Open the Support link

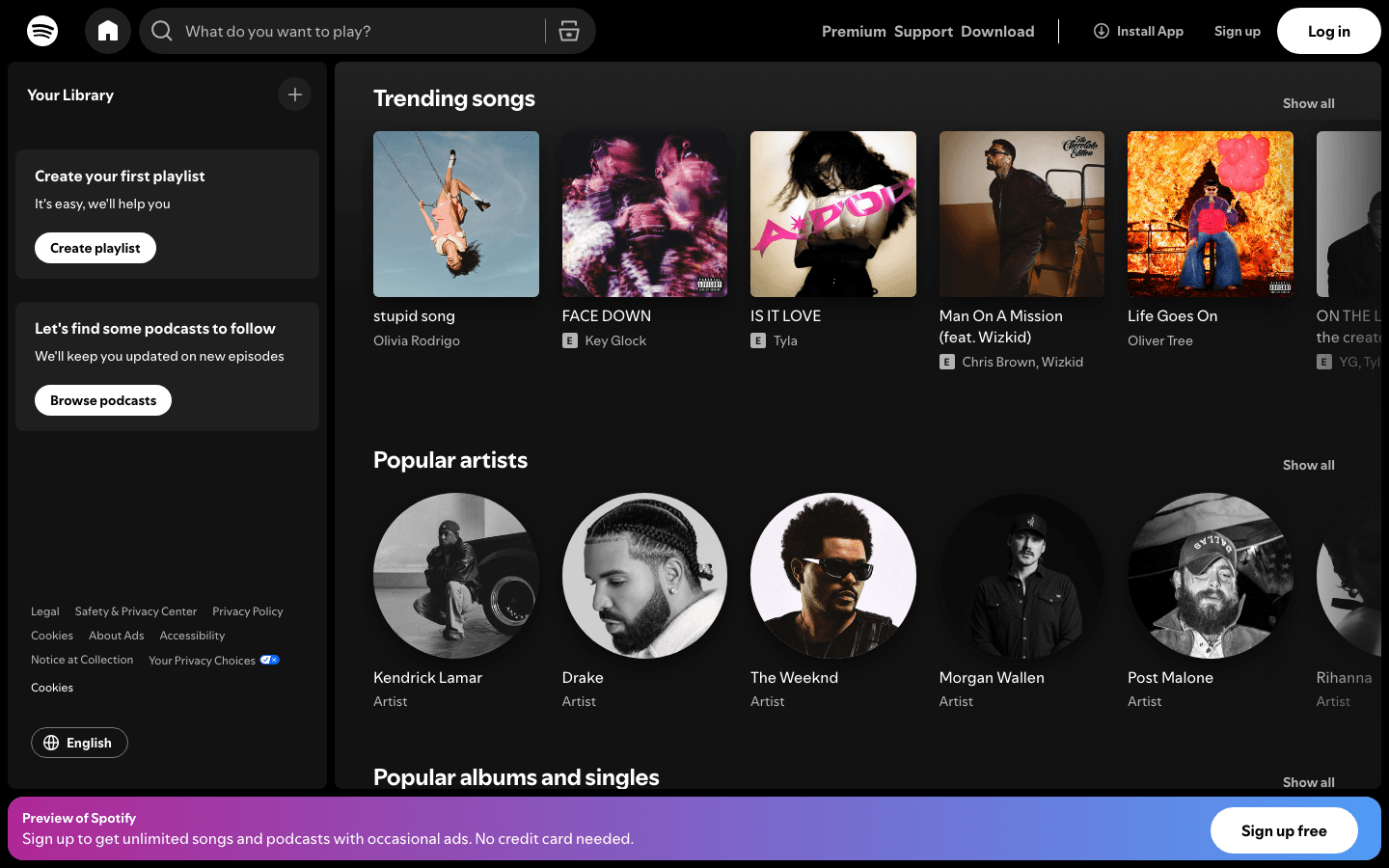coord(923,31)
